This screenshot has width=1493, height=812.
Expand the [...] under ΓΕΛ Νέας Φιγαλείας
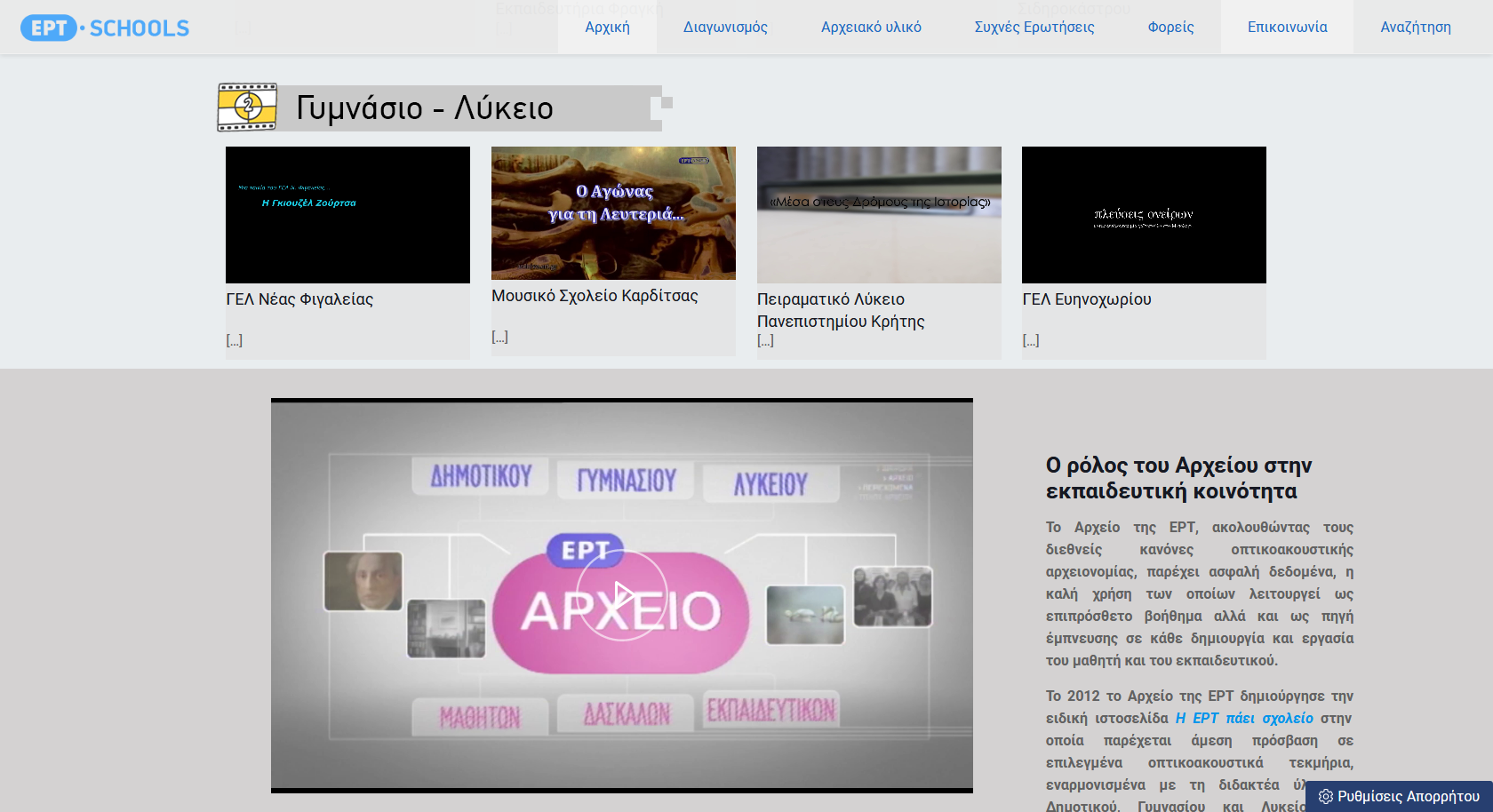coord(235,339)
